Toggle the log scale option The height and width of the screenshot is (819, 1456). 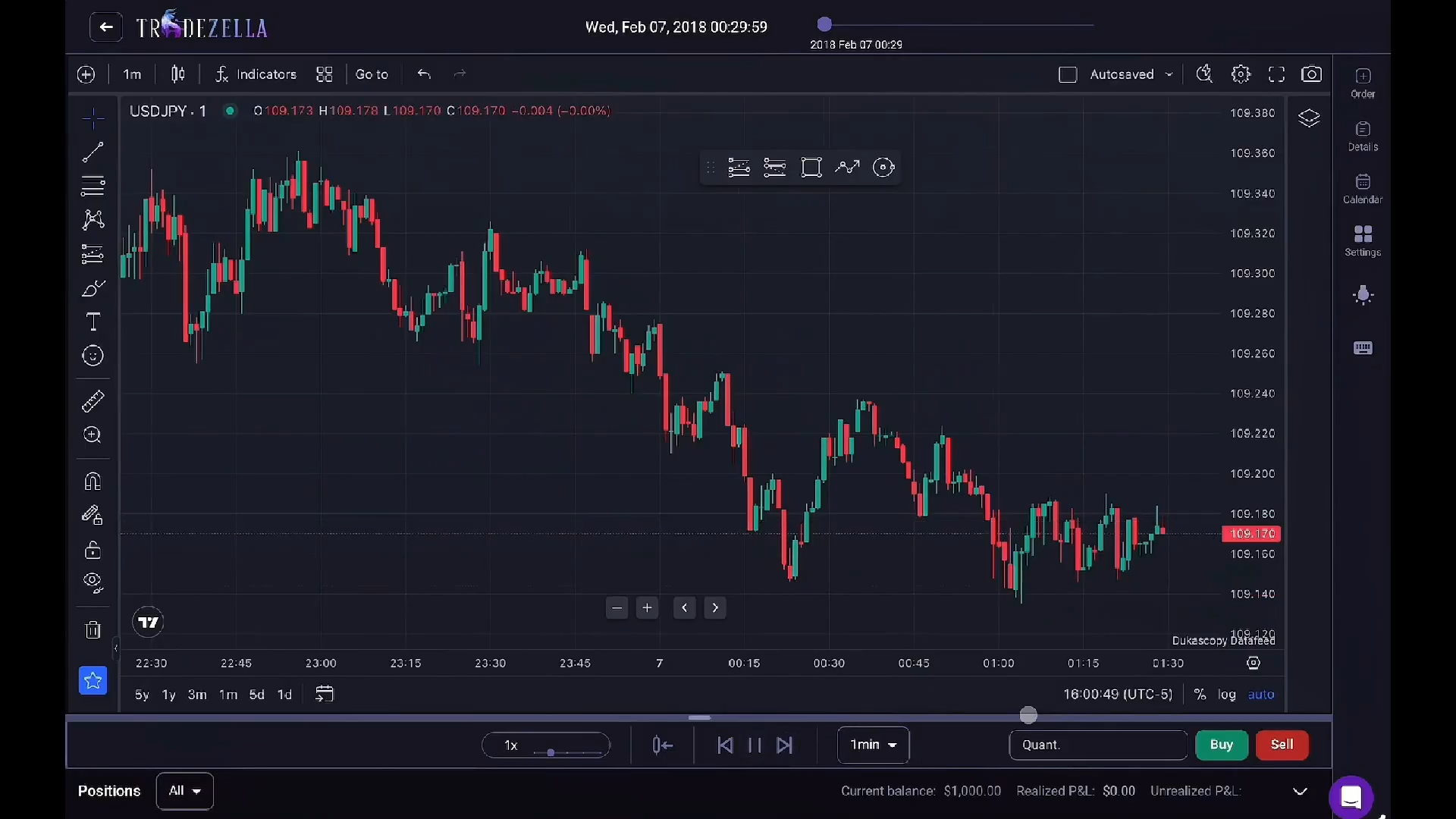coord(1226,695)
